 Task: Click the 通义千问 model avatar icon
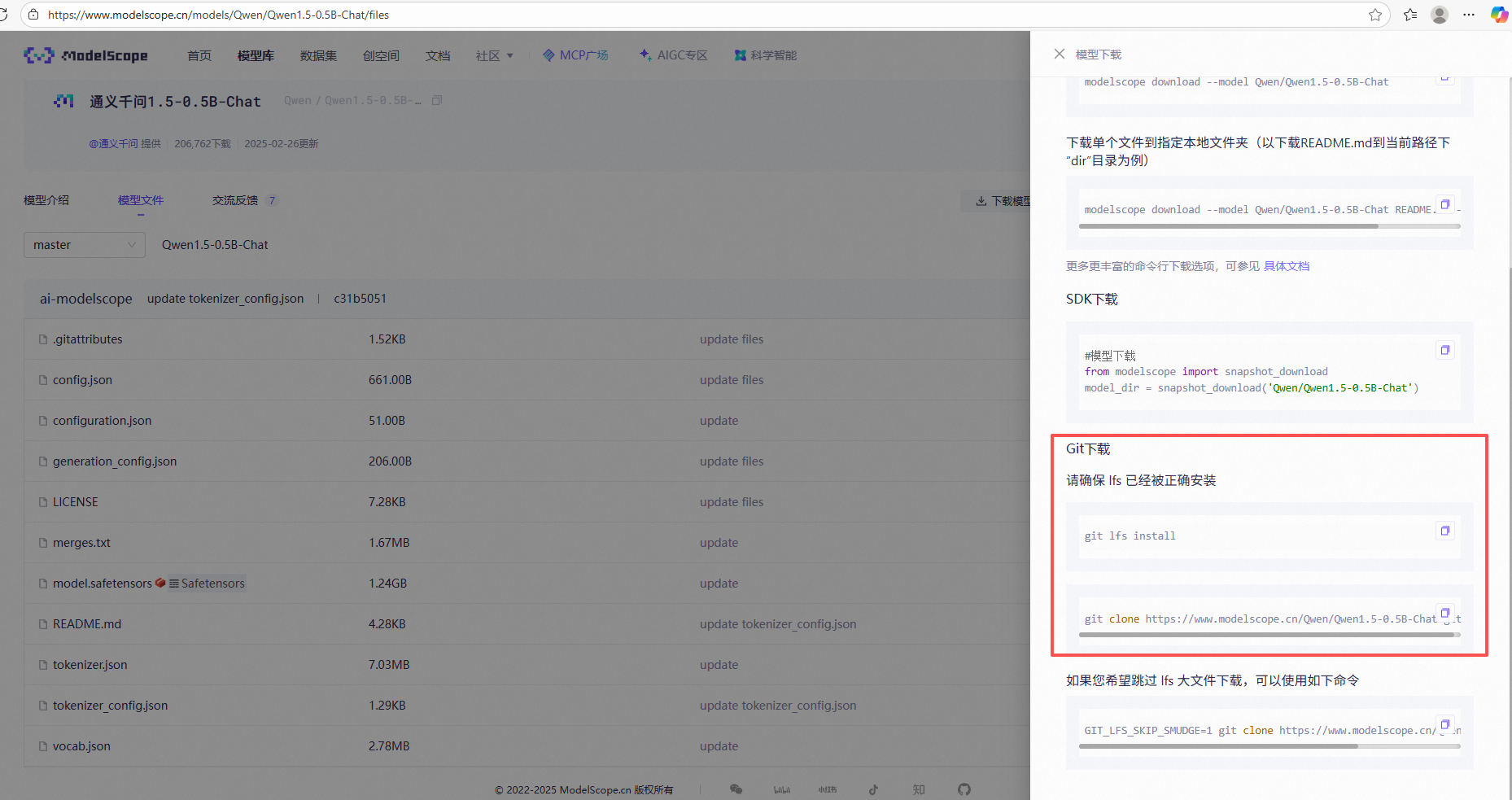click(63, 101)
